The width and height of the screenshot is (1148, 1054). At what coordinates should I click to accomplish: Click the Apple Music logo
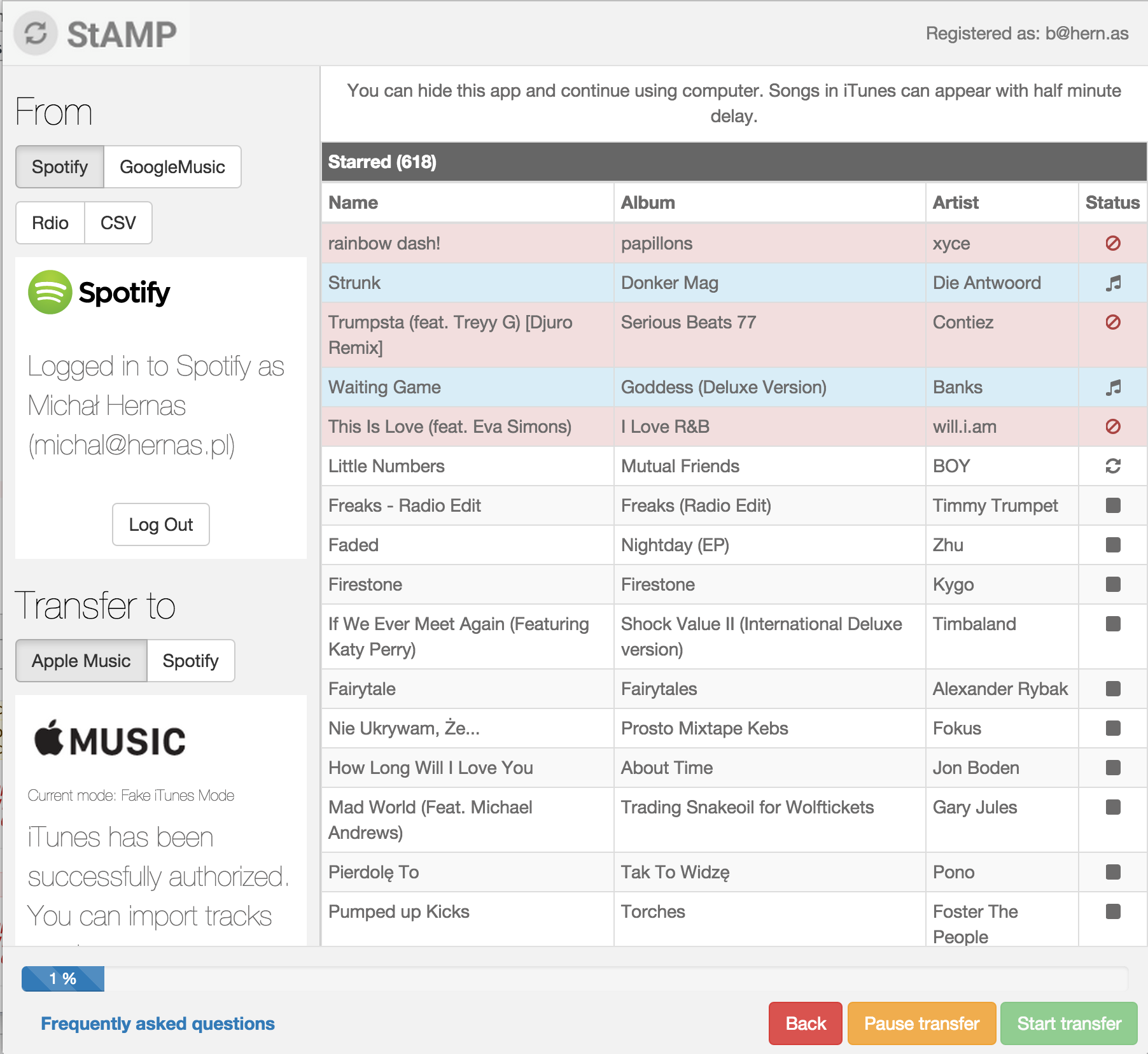point(109,739)
